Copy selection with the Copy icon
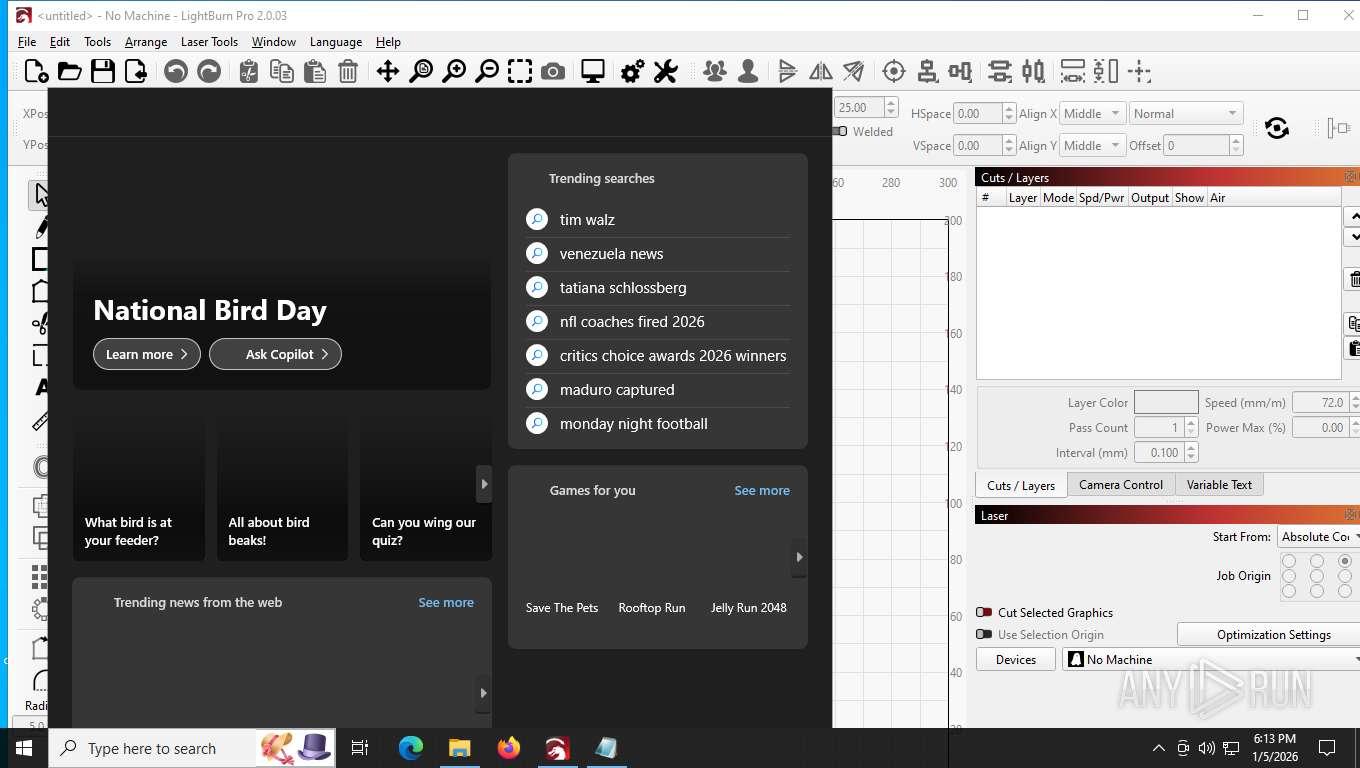 point(282,71)
